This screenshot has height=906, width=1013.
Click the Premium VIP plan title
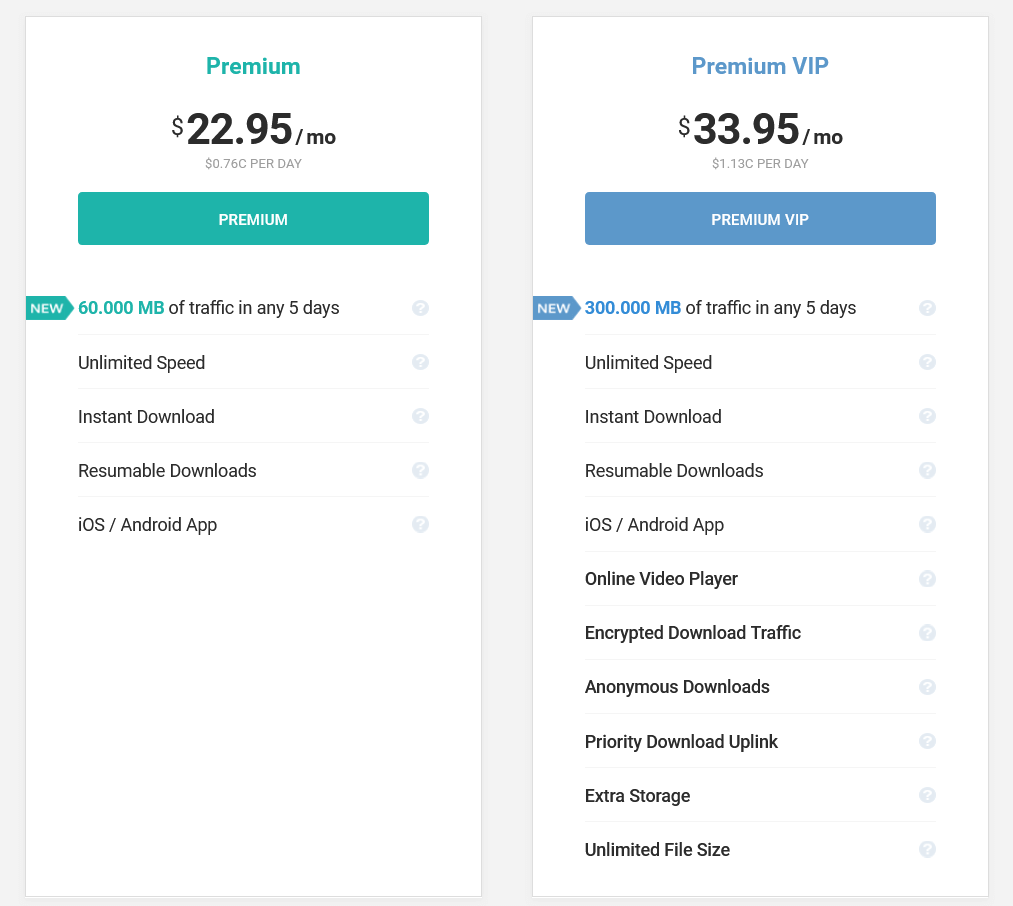click(760, 66)
